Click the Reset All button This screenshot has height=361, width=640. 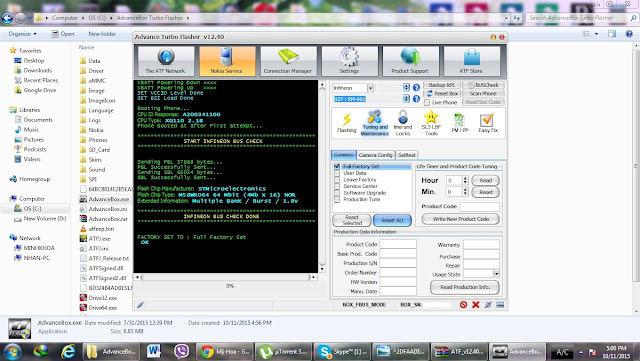coord(392,221)
